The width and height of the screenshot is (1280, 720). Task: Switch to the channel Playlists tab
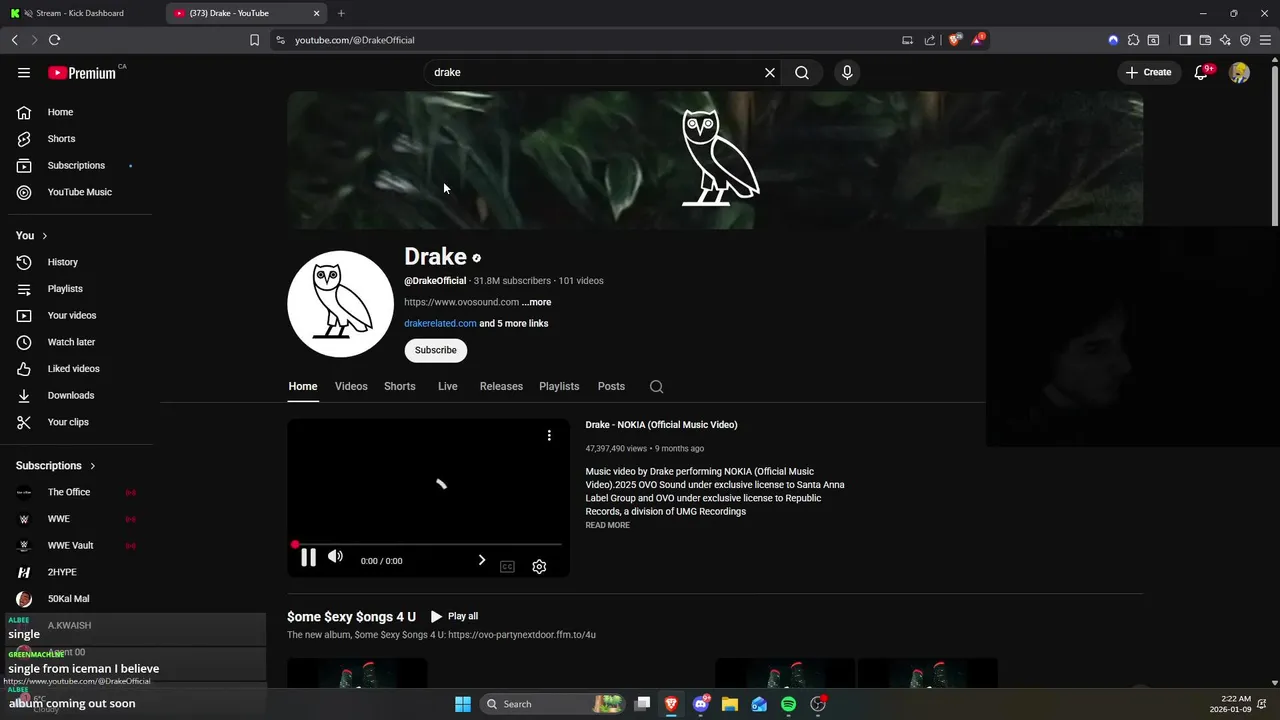point(559,387)
